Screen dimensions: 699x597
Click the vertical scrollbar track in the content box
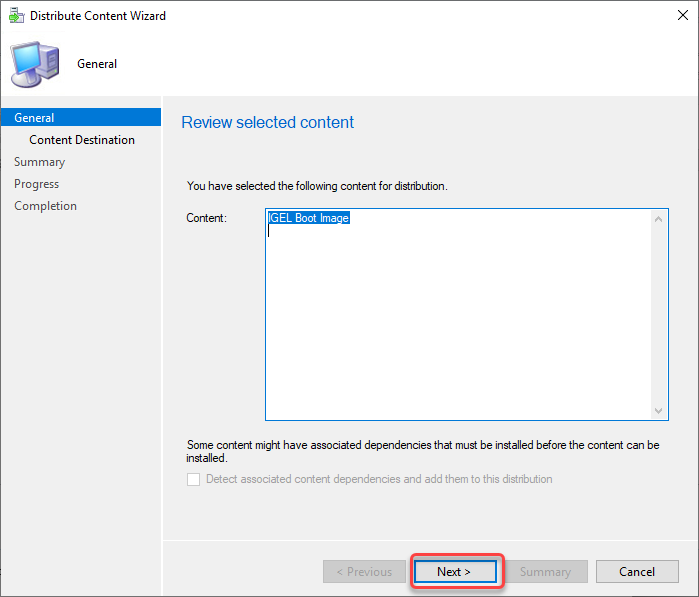[659, 315]
